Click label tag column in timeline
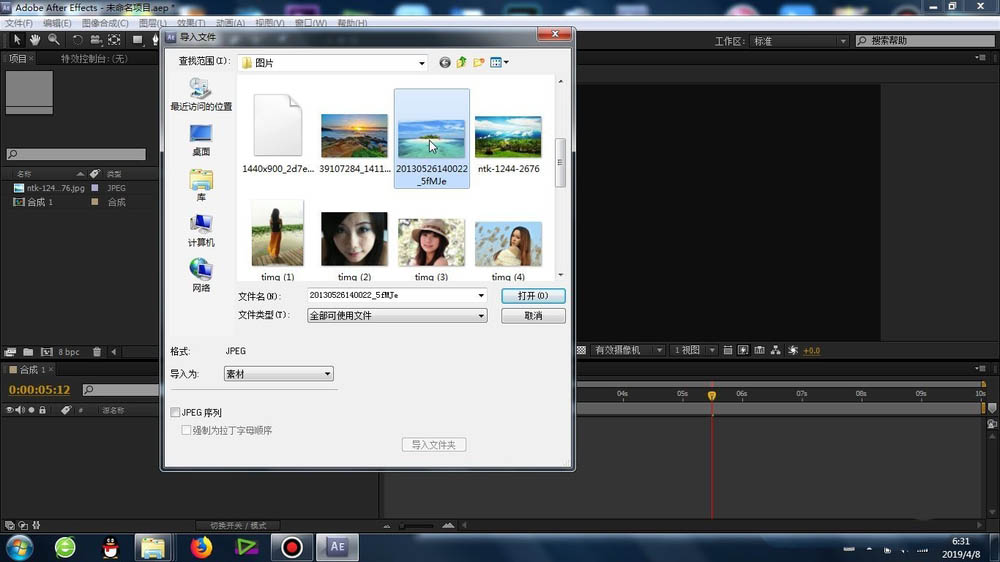Screen dimensions: 1000x562 66,410
